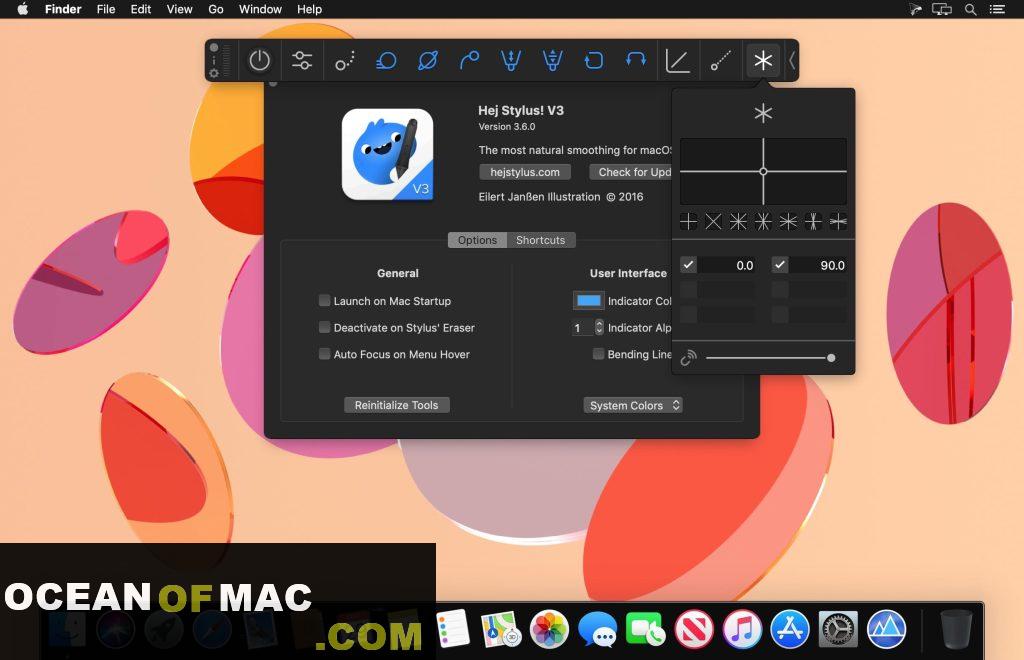Enable Launch on Mac Startup
This screenshot has height=660, width=1024.
[324, 300]
